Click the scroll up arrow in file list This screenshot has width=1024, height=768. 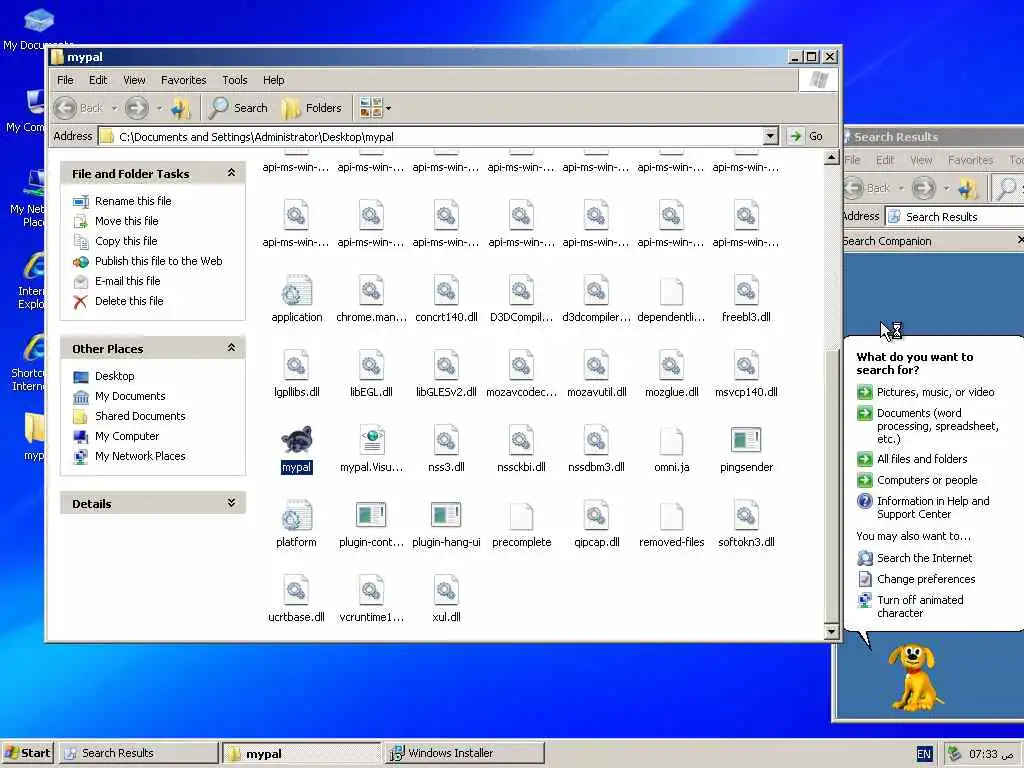click(831, 157)
